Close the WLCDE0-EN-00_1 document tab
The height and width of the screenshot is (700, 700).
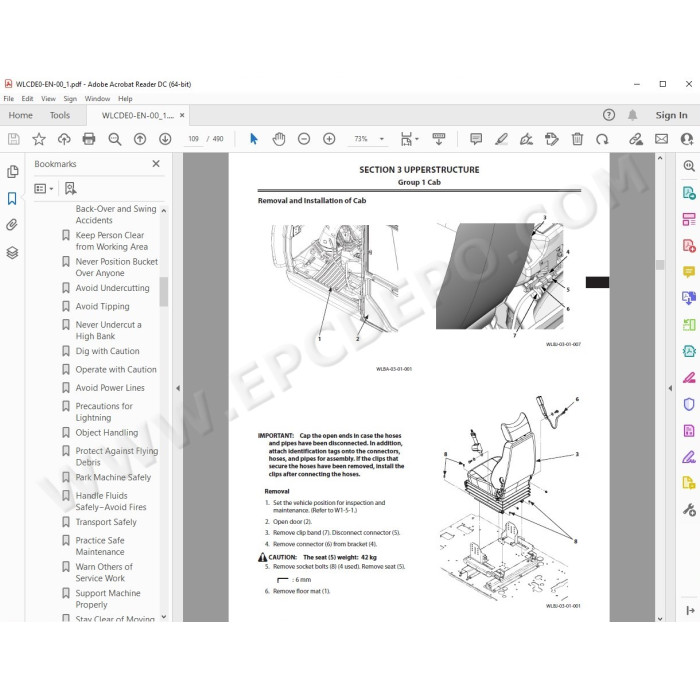pos(182,115)
